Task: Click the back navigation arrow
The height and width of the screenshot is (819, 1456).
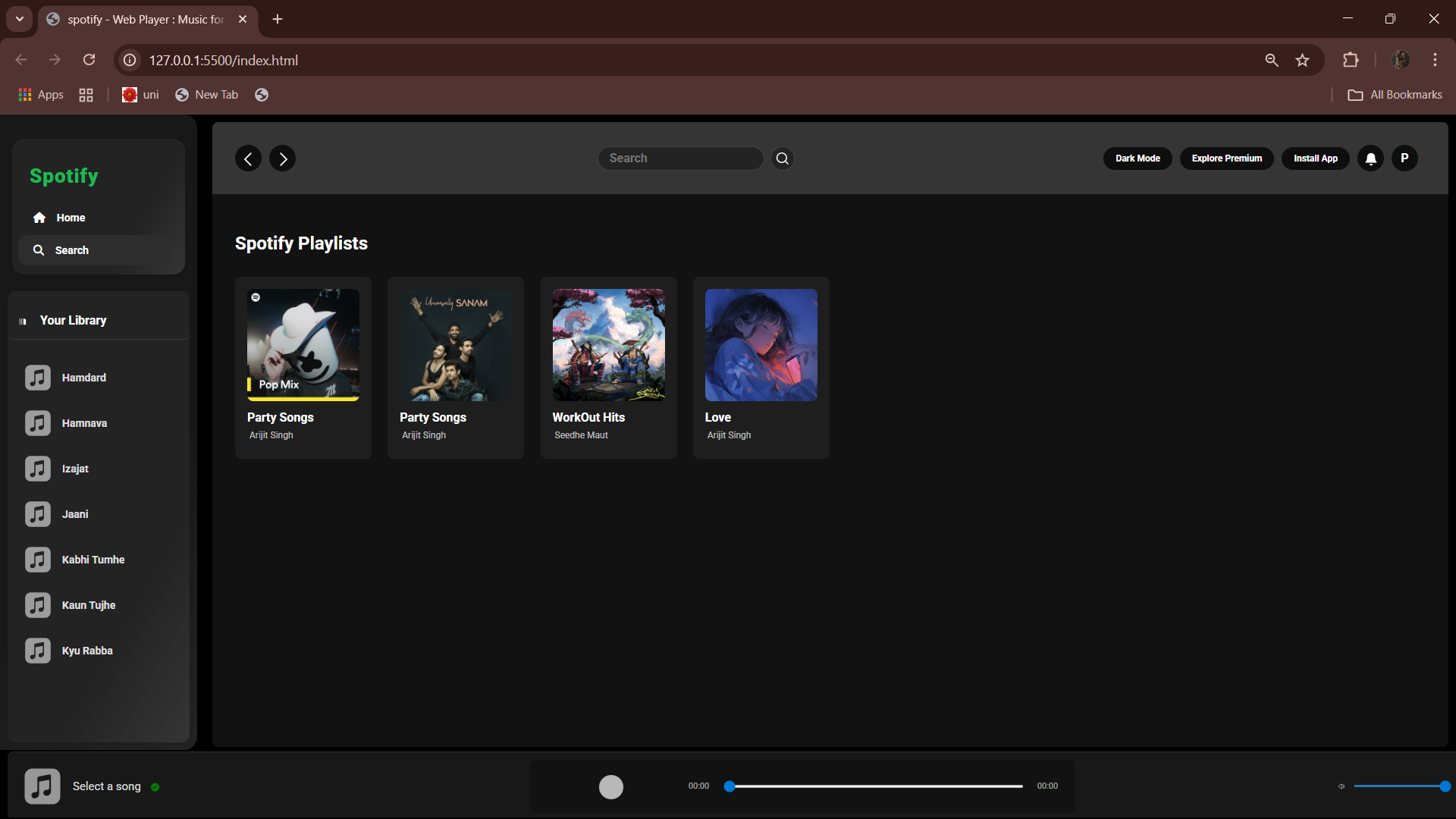Action: 247,158
